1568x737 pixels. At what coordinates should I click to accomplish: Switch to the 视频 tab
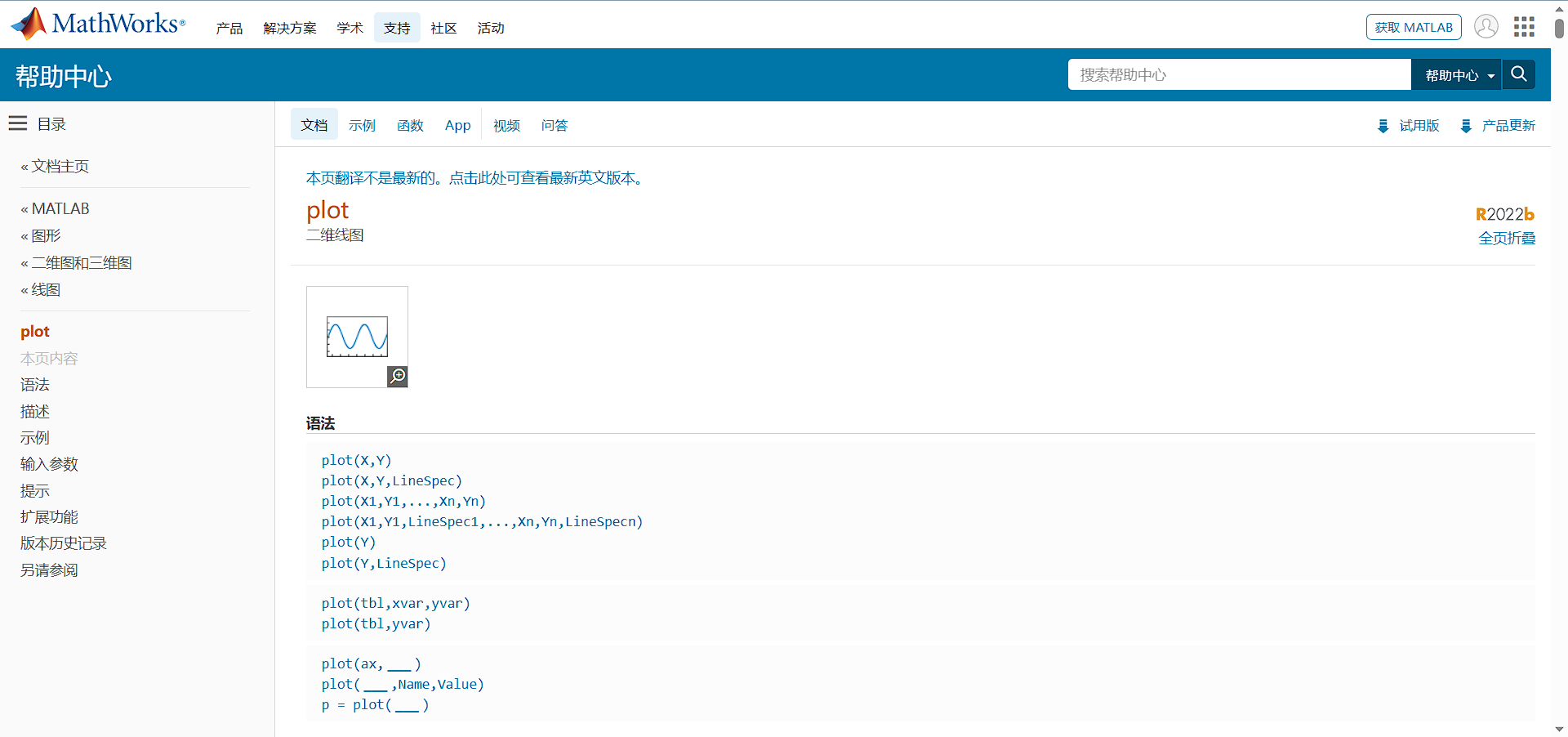click(x=506, y=125)
